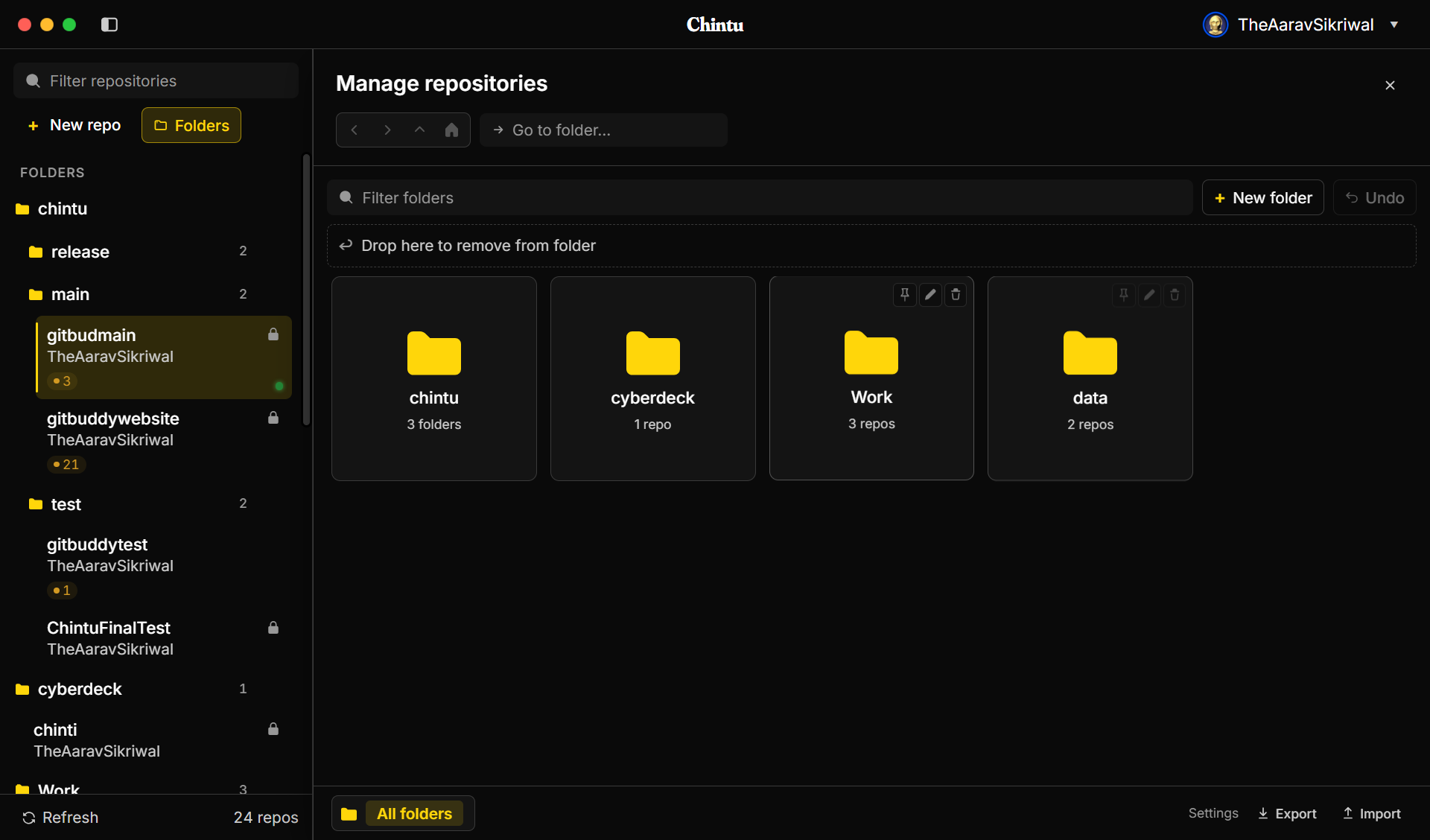Click the search icon in Filter folders
This screenshot has width=1430, height=840.
point(346,197)
